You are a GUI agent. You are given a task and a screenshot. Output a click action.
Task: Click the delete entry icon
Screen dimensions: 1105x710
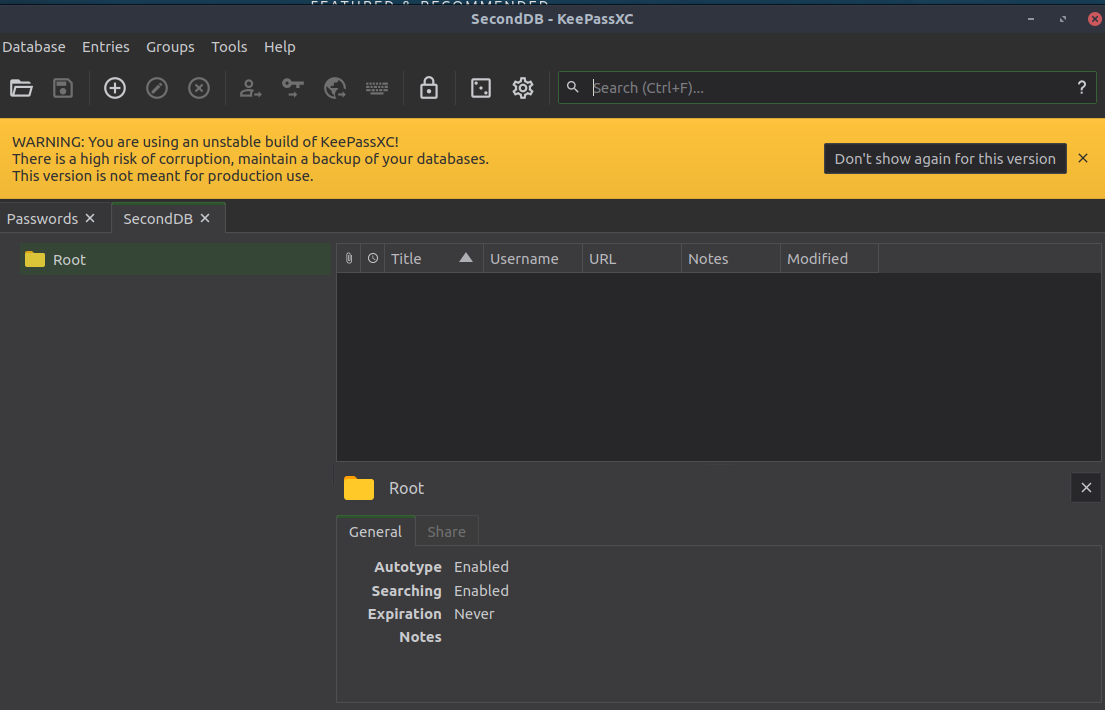[199, 88]
